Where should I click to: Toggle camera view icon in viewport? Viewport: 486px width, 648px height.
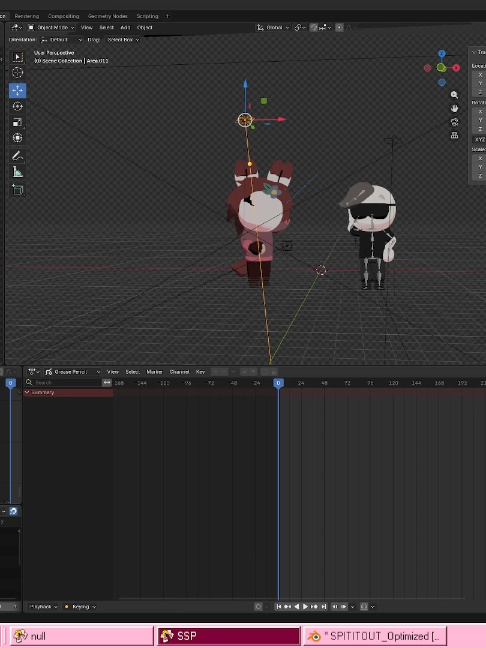point(454,122)
